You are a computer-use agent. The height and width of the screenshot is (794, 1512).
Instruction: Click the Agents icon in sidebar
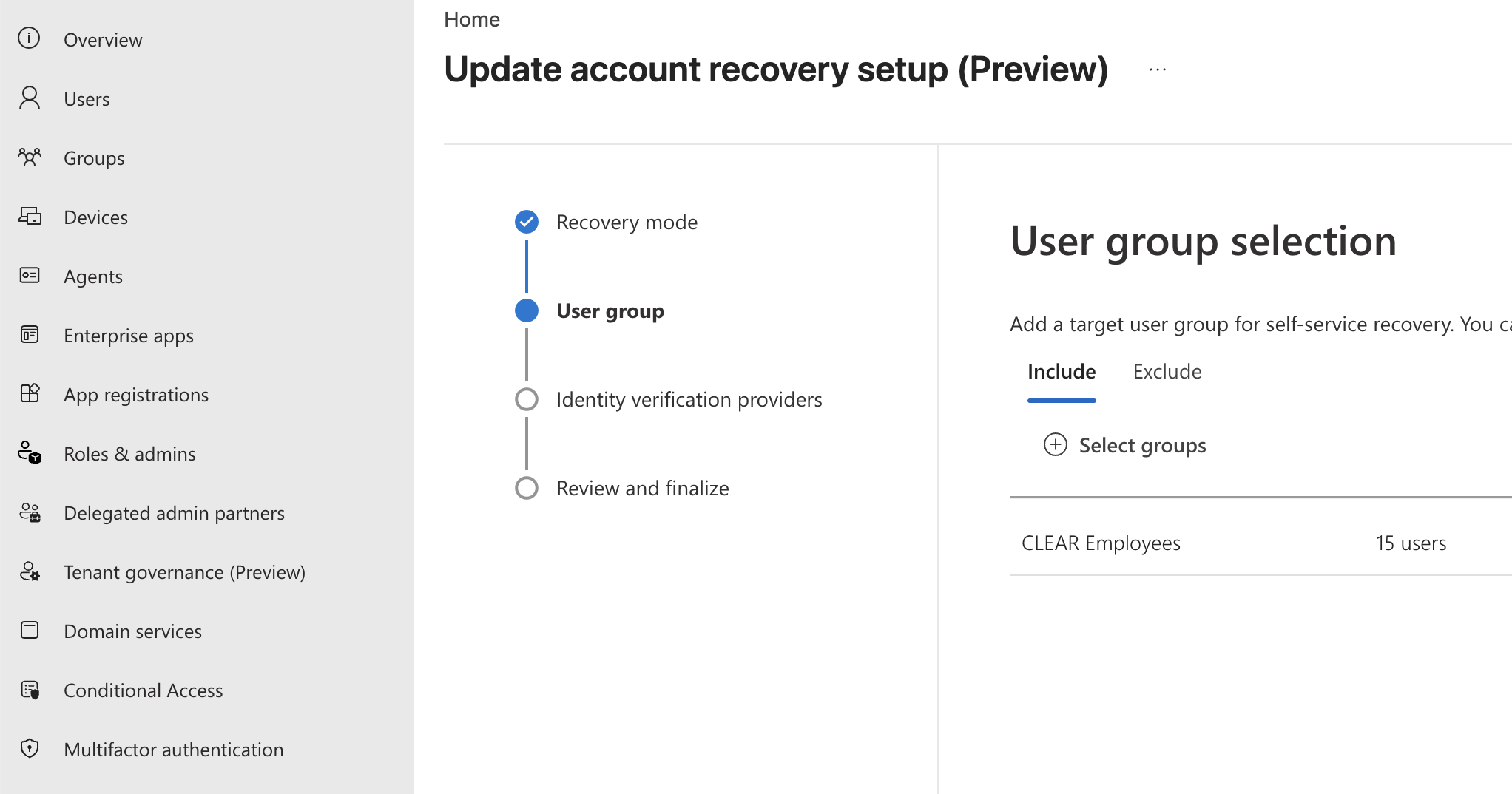coord(29,275)
